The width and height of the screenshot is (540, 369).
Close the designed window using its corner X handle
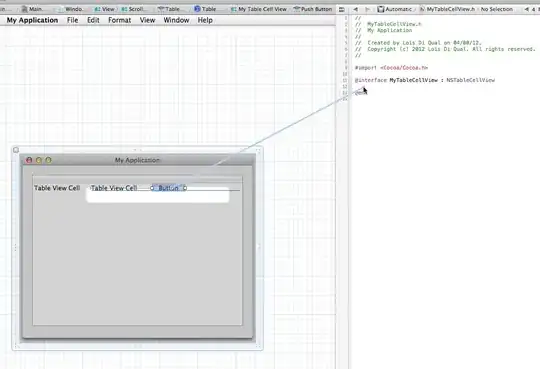16,150
